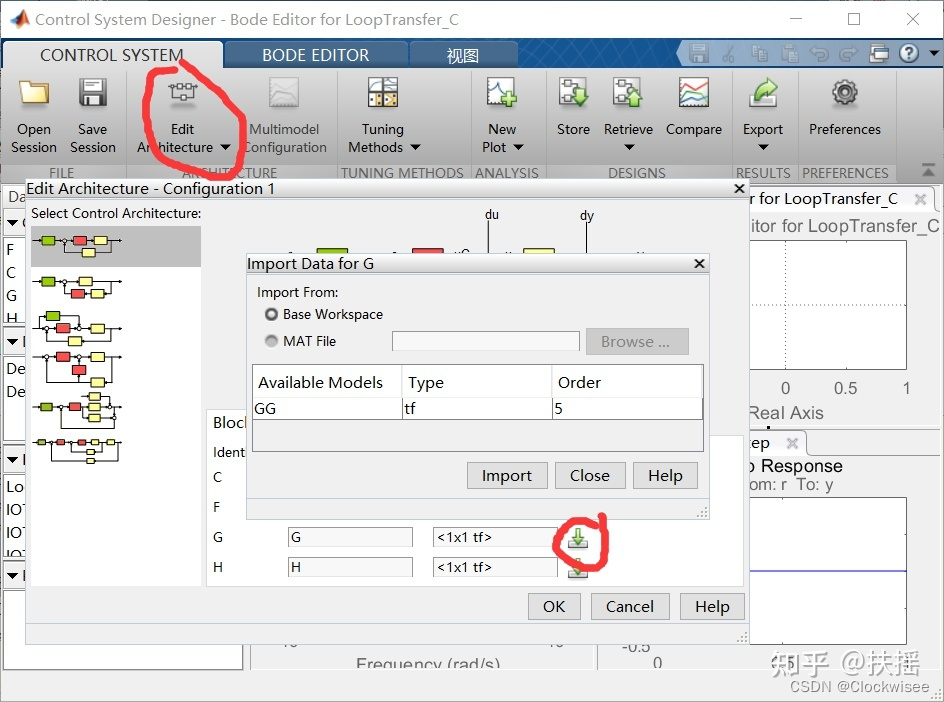Click Help in Import Data dialog
This screenshot has height=702, width=944.
coord(665,476)
